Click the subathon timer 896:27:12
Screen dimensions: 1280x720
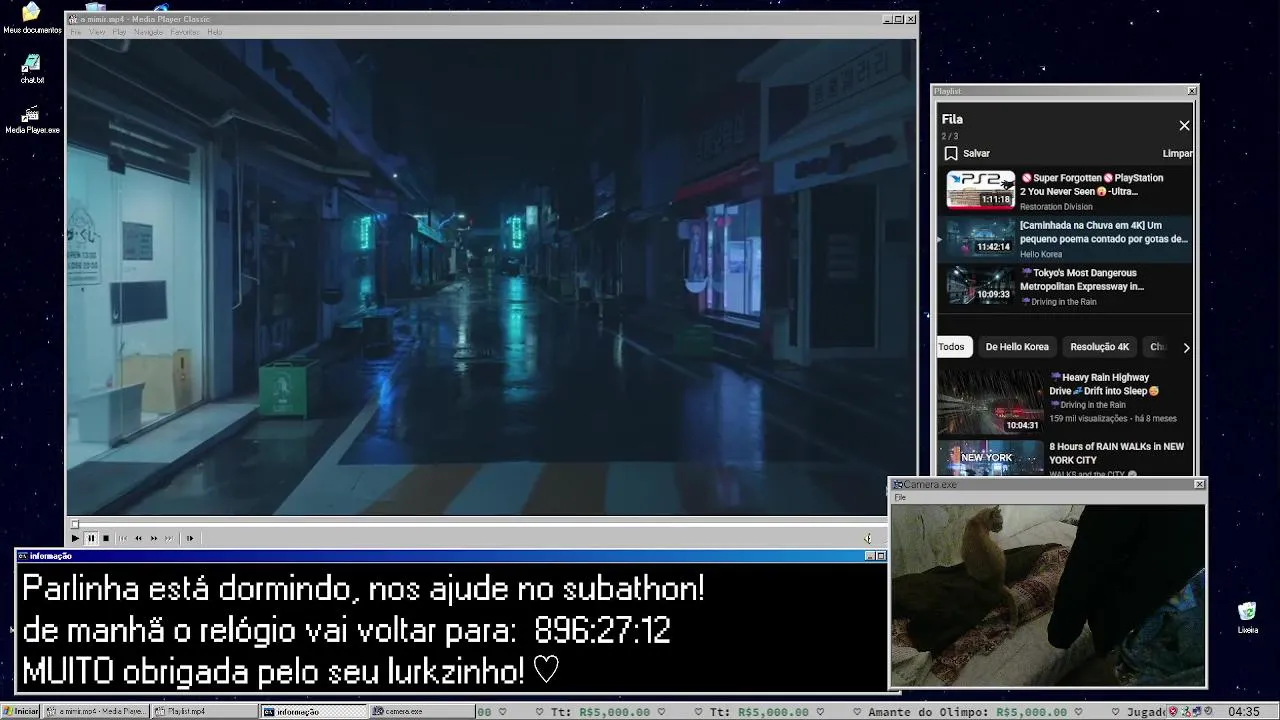coord(602,631)
